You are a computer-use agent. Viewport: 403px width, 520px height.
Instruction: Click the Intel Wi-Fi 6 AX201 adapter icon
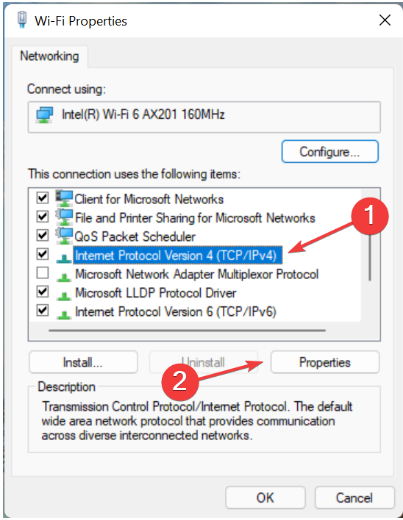pos(44,115)
